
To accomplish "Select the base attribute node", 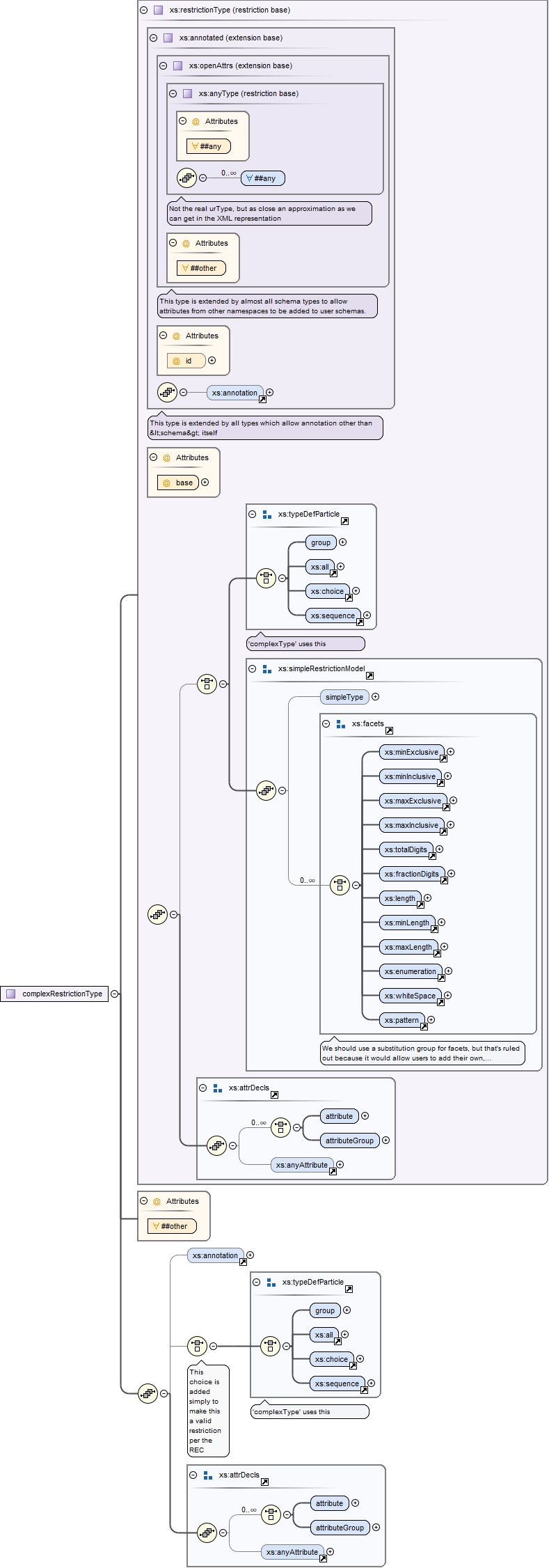I will click(x=178, y=483).
